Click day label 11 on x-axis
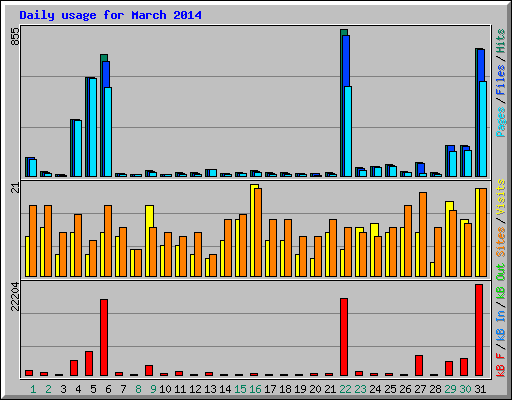The height and width of the screenshot is (400, 512). [x=180, y=389]
